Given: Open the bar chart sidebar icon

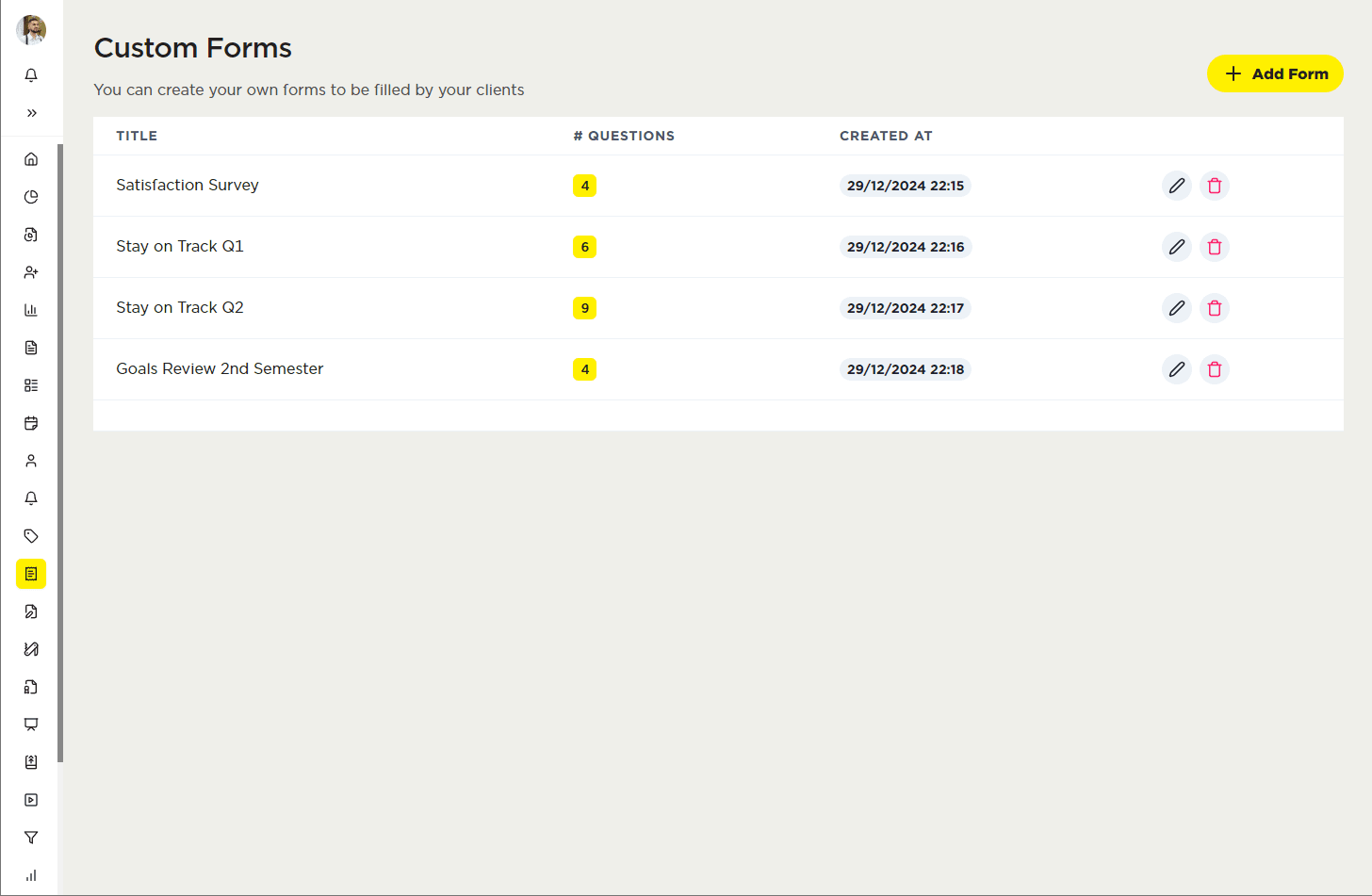Looking at the screenshot, I should point(31,310).
